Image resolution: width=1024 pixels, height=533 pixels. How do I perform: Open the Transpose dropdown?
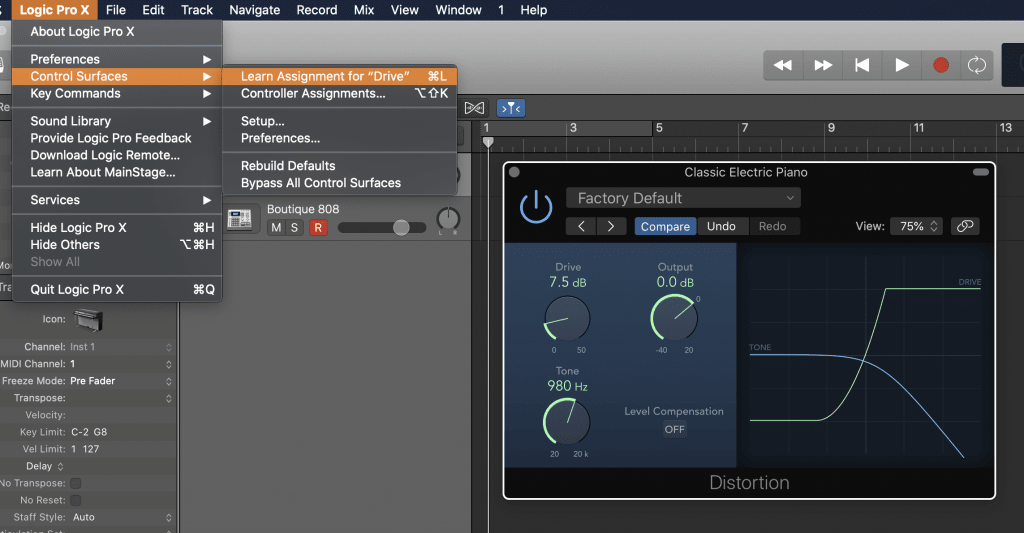click(121, 398)
